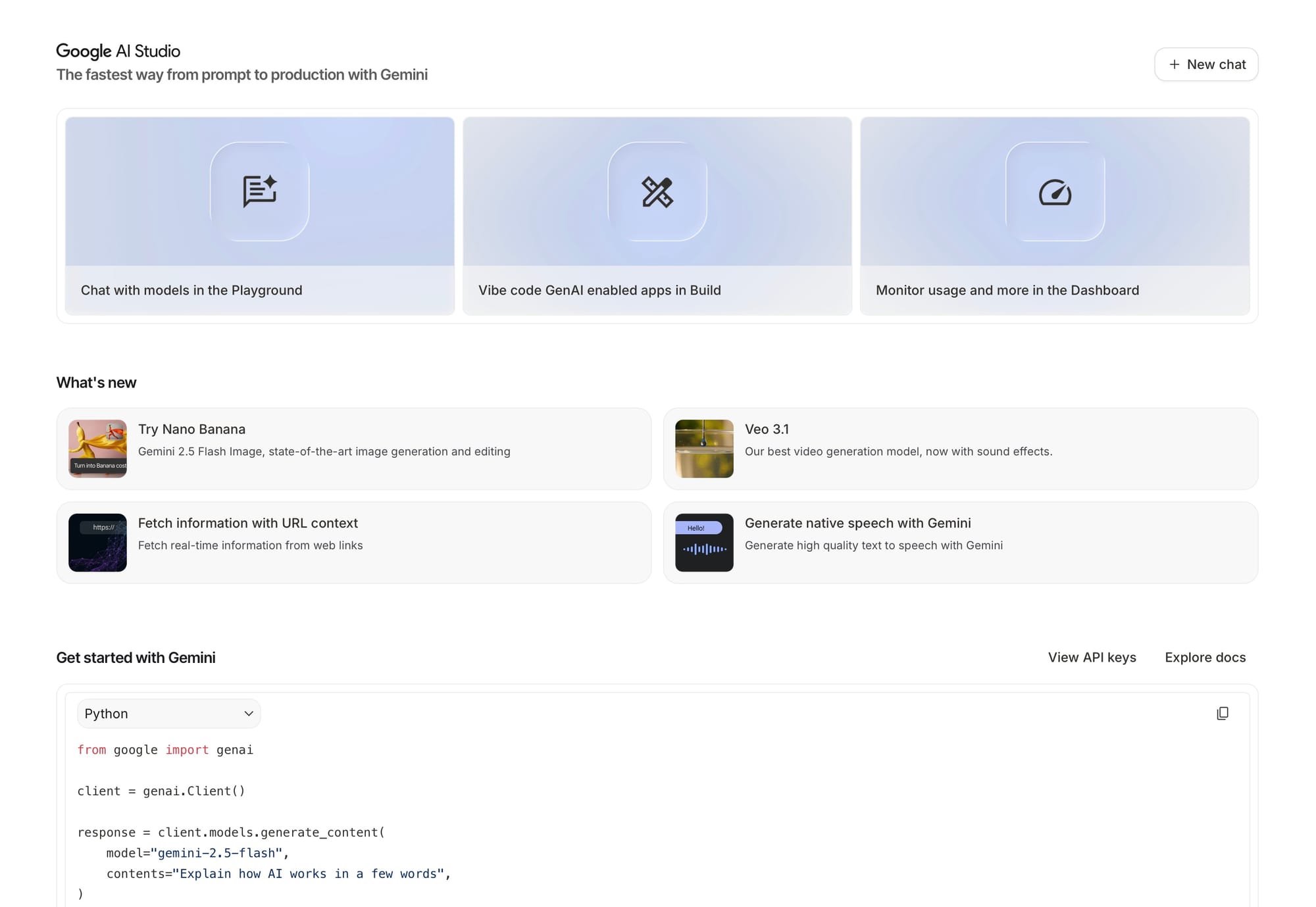Screen dimensions: 1316x907
Task: Open the Veo 3.1 announcement card
Action: pos(960,449)
